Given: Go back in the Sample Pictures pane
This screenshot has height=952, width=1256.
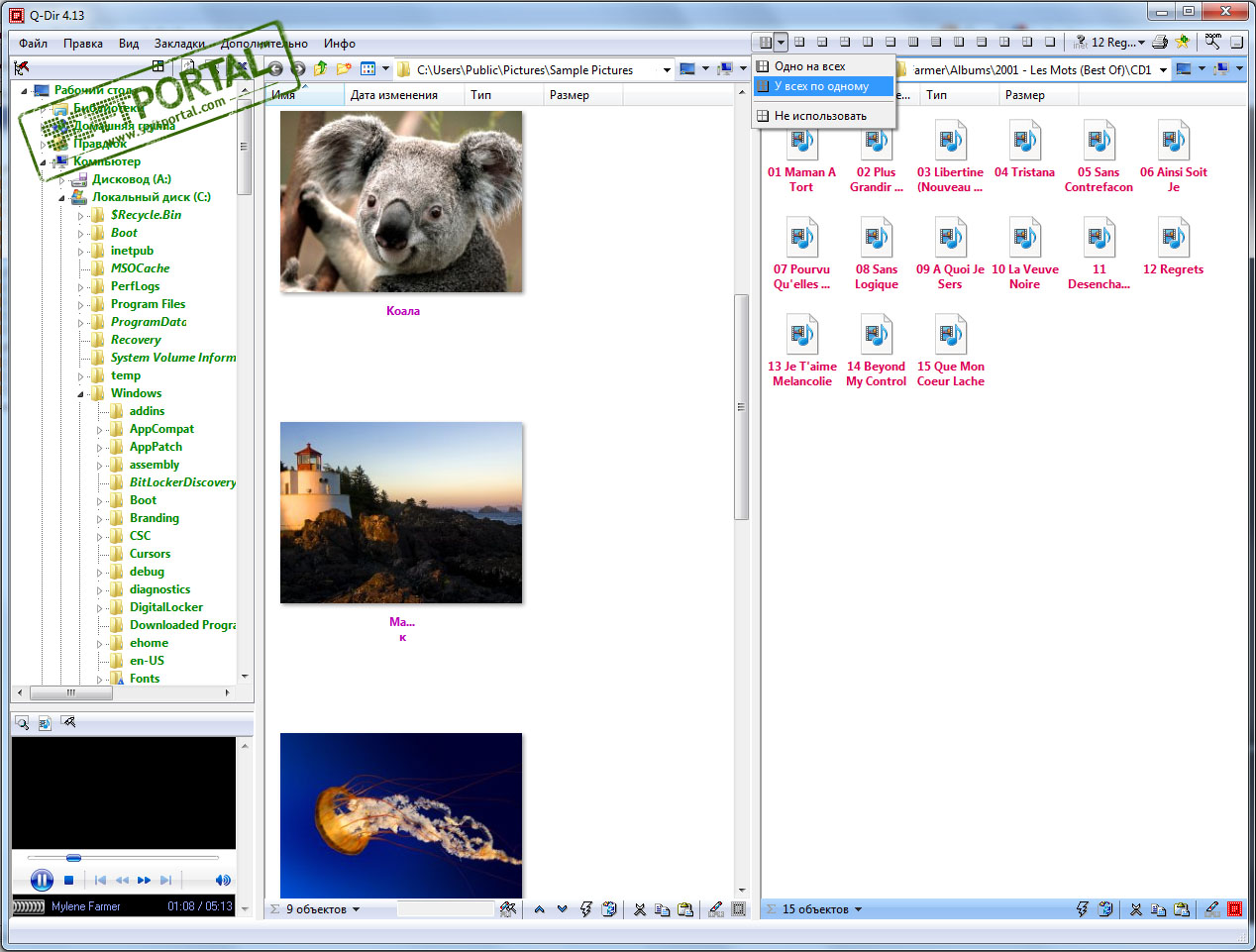Looking at the screenshot, I should [x=275, y=69].
